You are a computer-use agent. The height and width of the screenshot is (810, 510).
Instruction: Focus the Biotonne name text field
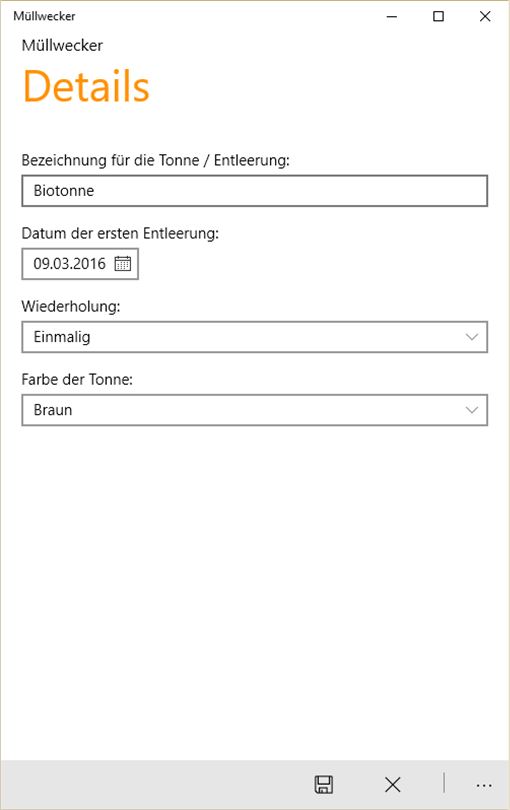click(255, 191)
